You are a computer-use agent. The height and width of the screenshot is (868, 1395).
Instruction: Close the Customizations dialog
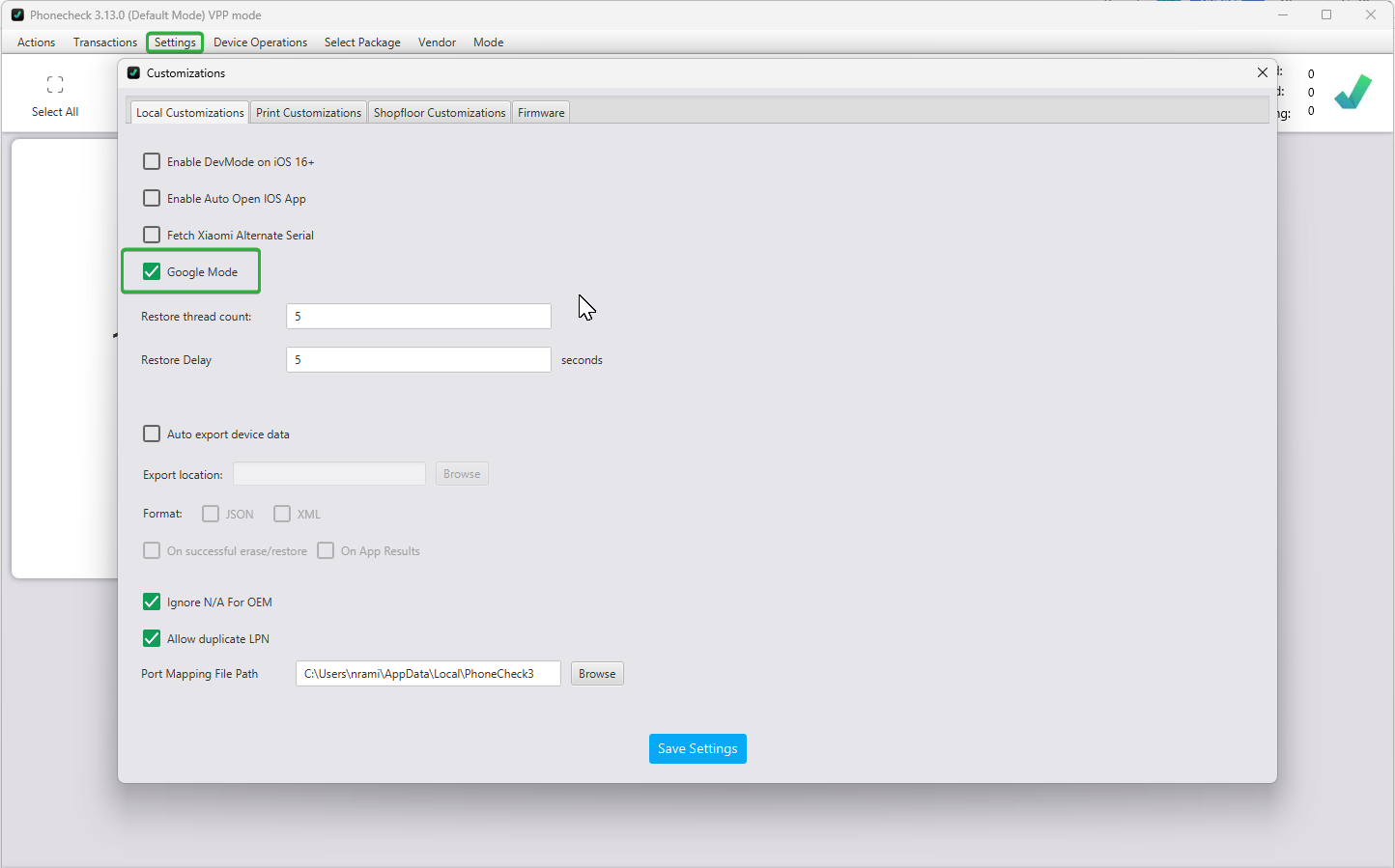1262,72
